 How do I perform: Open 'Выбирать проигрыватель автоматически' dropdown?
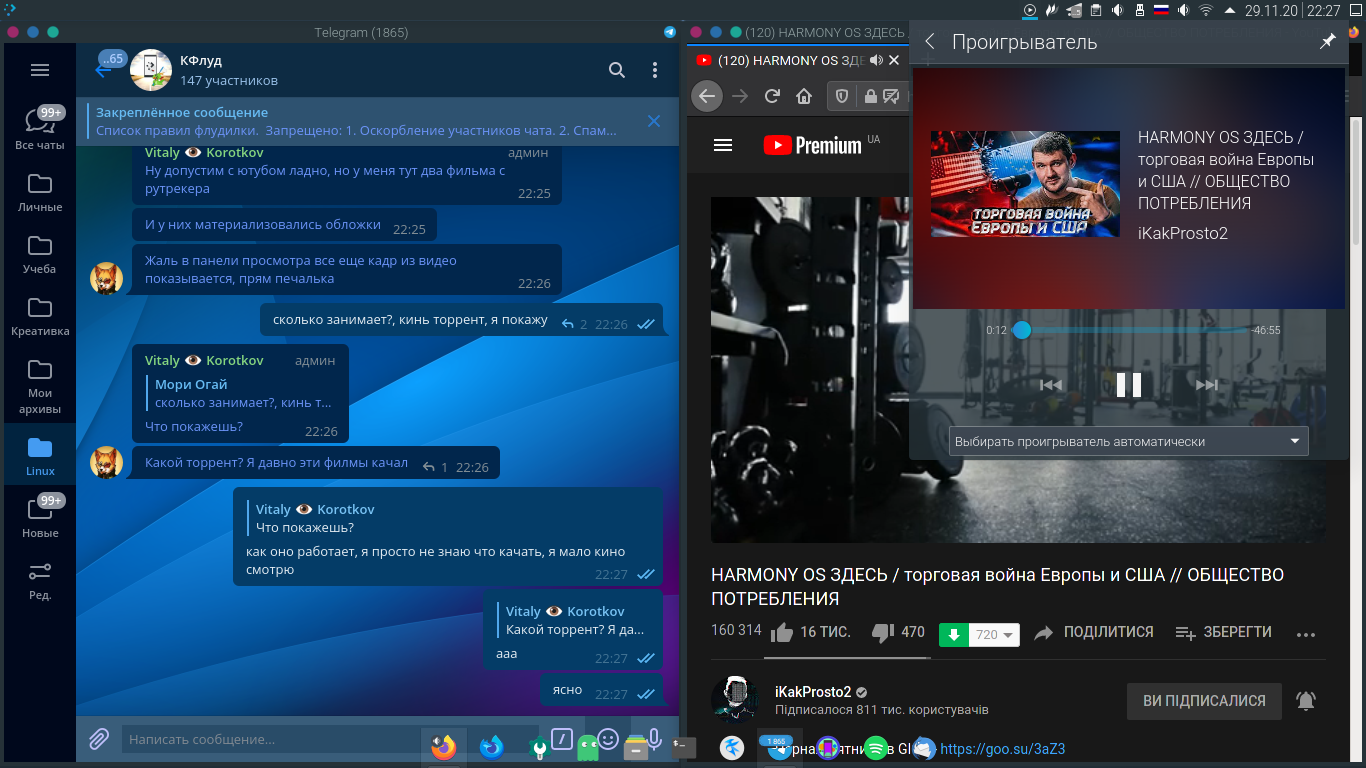coord(1128,441)
